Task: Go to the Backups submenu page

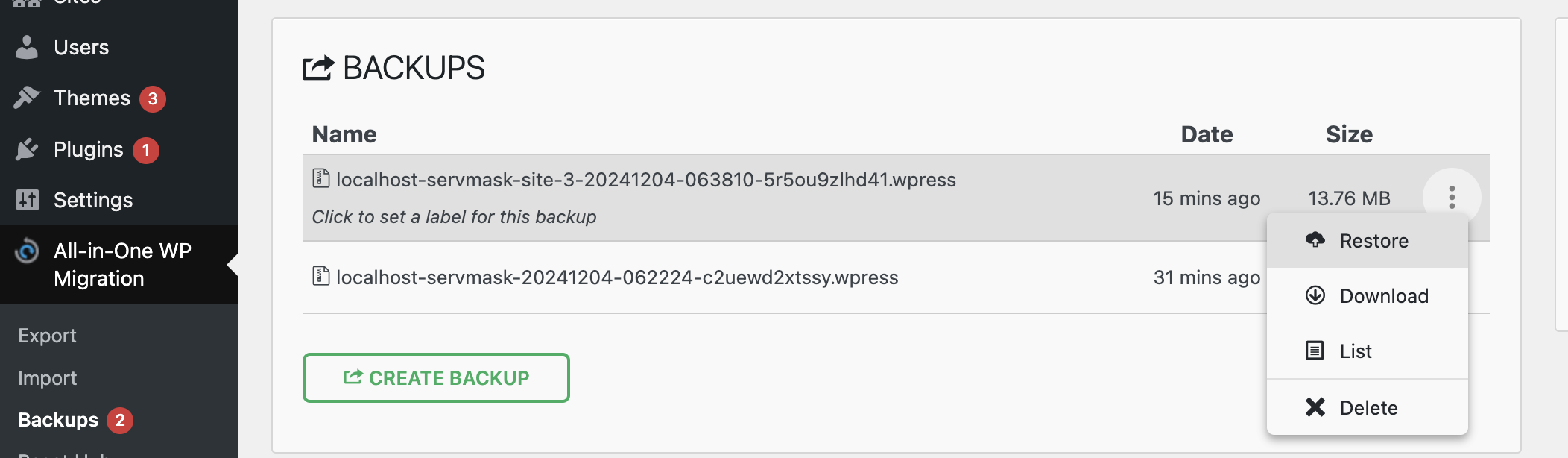Action: point(58,420)
